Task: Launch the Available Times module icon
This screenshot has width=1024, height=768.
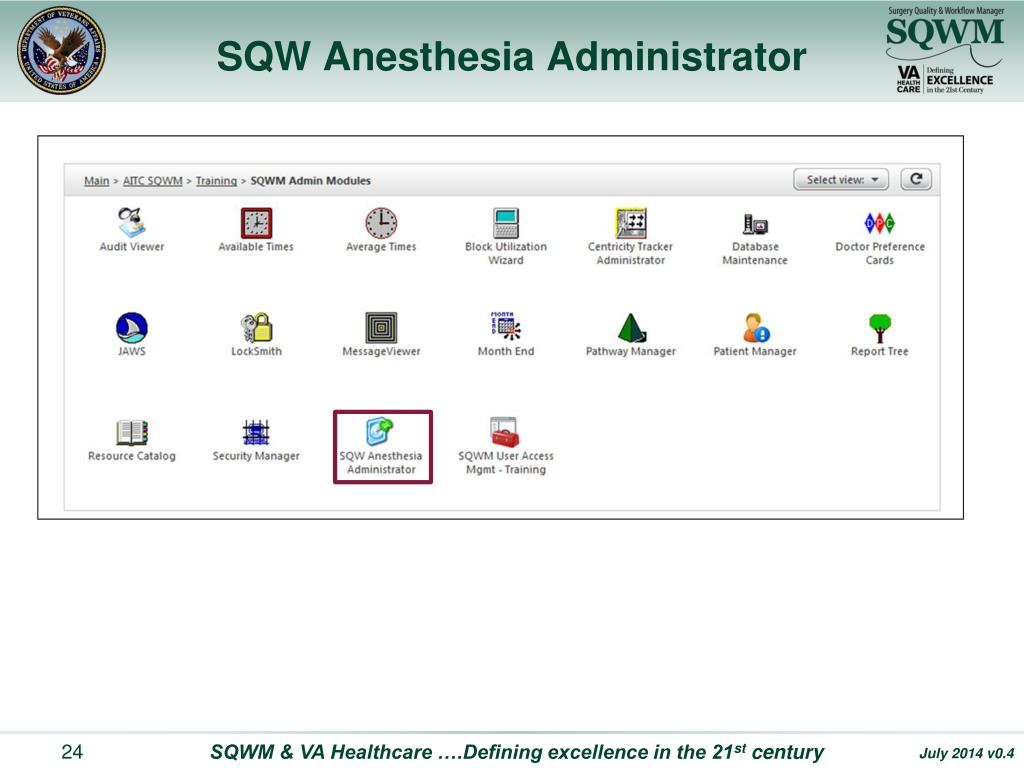Action: click(x=256, y=223)
